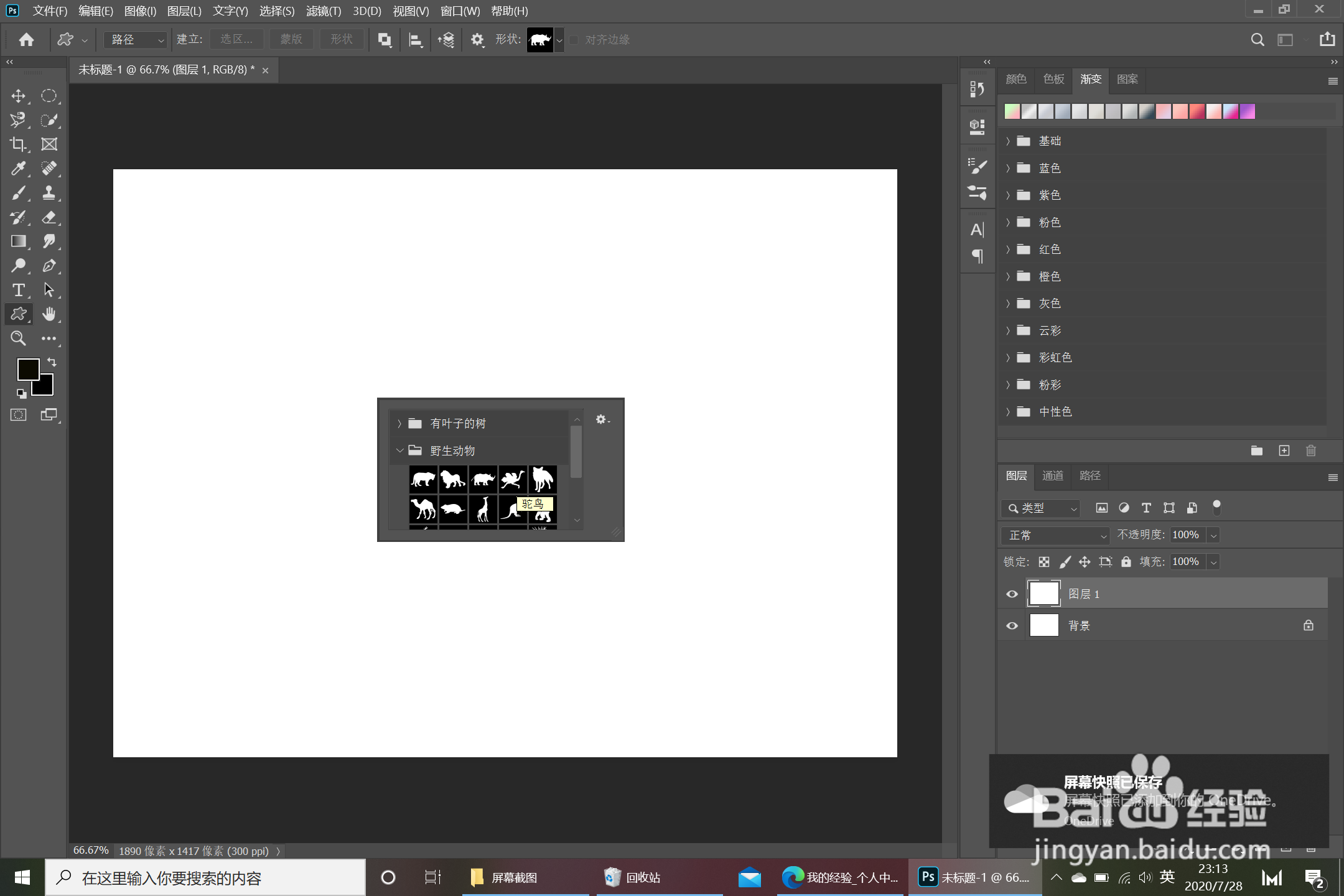1344x896 pixels.
Task: Select the Eyedropper tool
Action: (x=18, y=169)
